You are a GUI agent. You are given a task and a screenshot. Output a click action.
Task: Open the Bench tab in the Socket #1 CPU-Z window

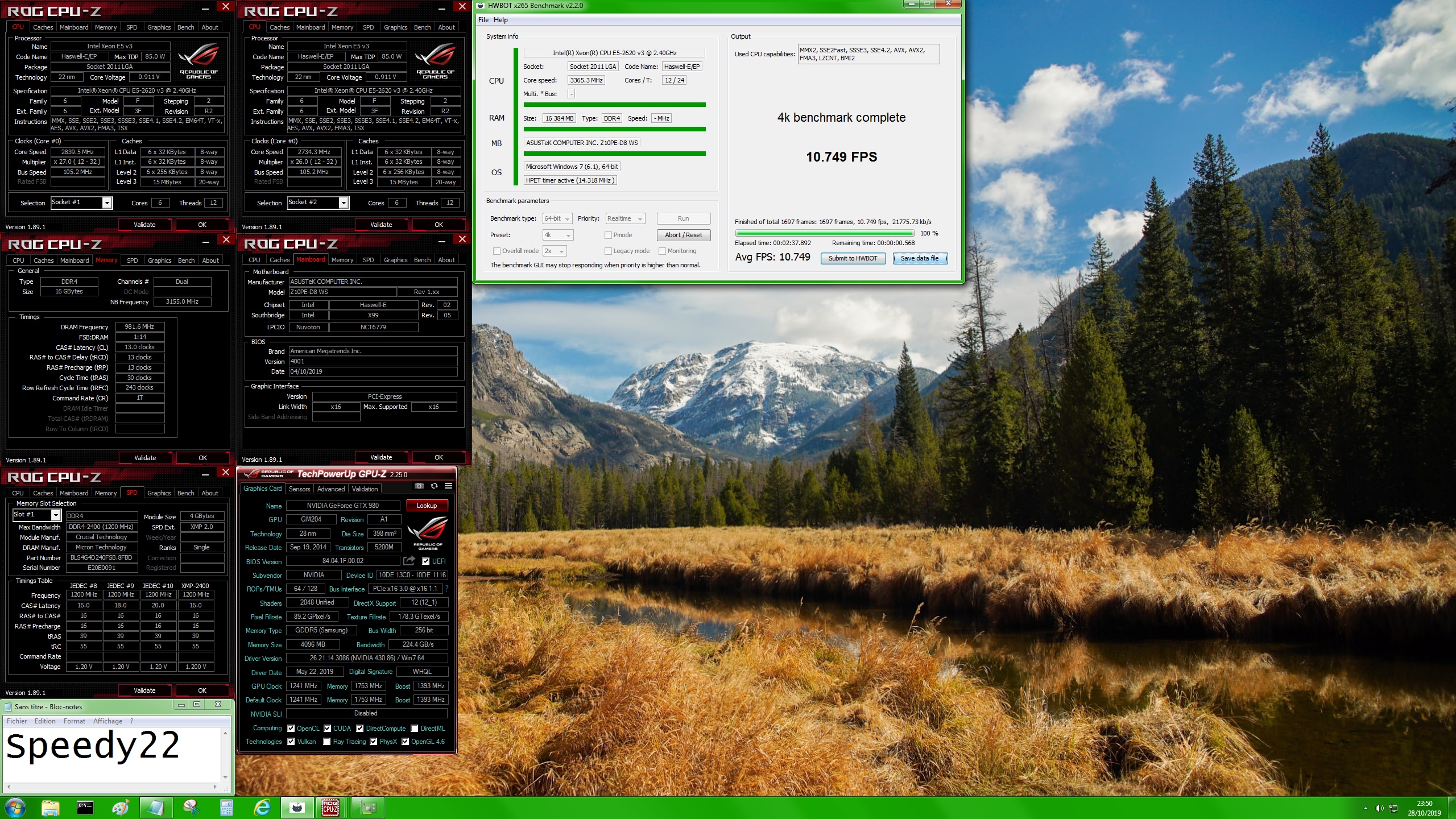click(x=185, y=27)
